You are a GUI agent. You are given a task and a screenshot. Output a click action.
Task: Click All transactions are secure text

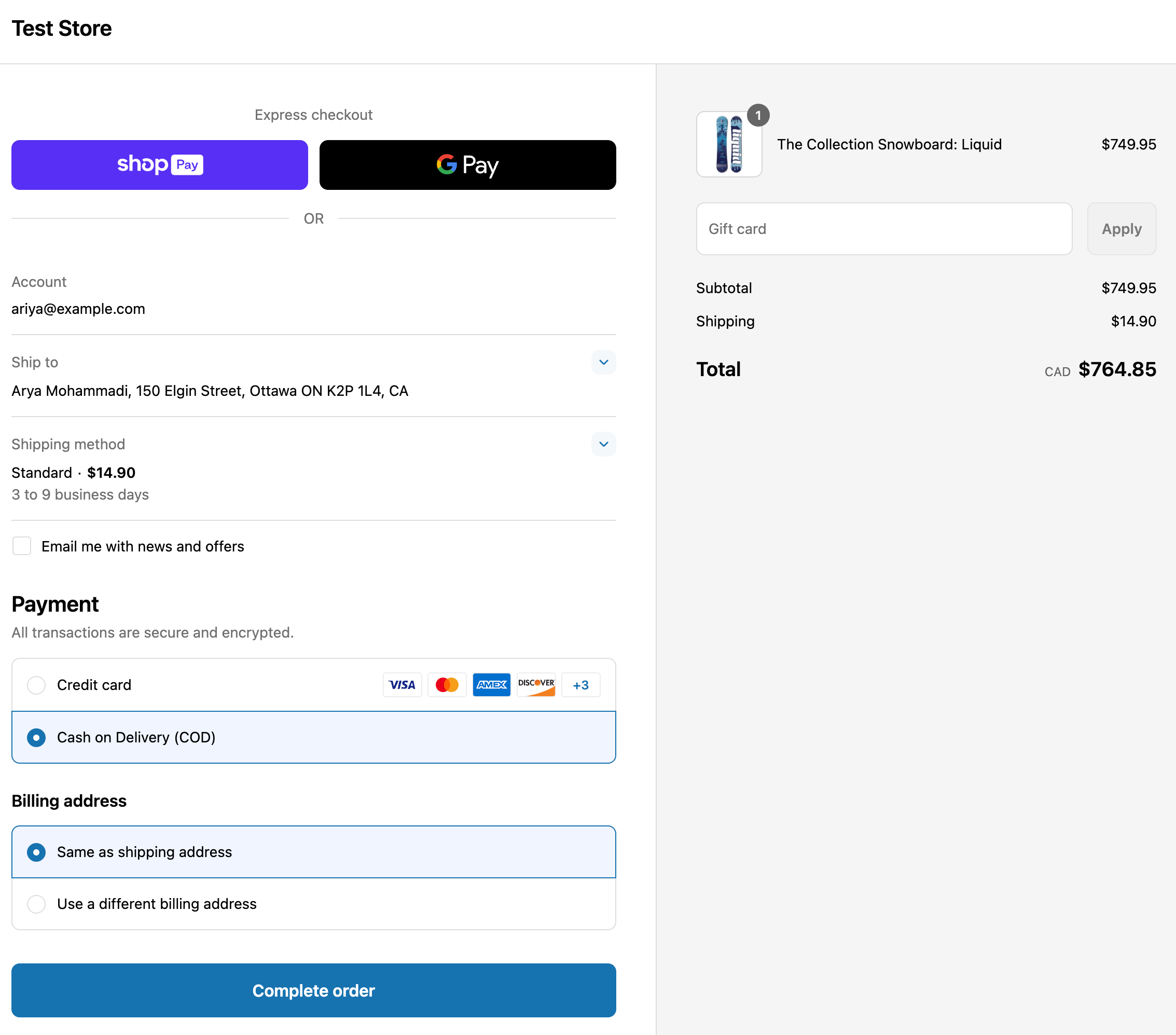(153, 632)
